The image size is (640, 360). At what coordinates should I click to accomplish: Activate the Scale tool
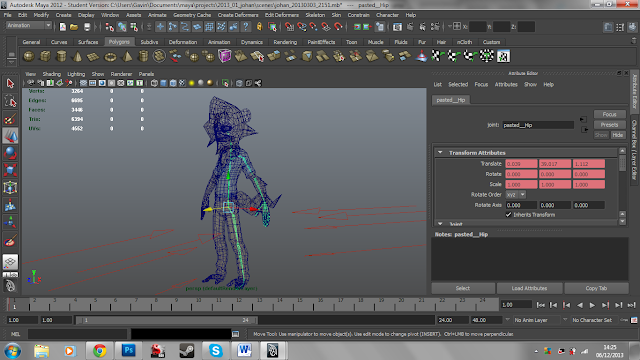pos(10,171)
